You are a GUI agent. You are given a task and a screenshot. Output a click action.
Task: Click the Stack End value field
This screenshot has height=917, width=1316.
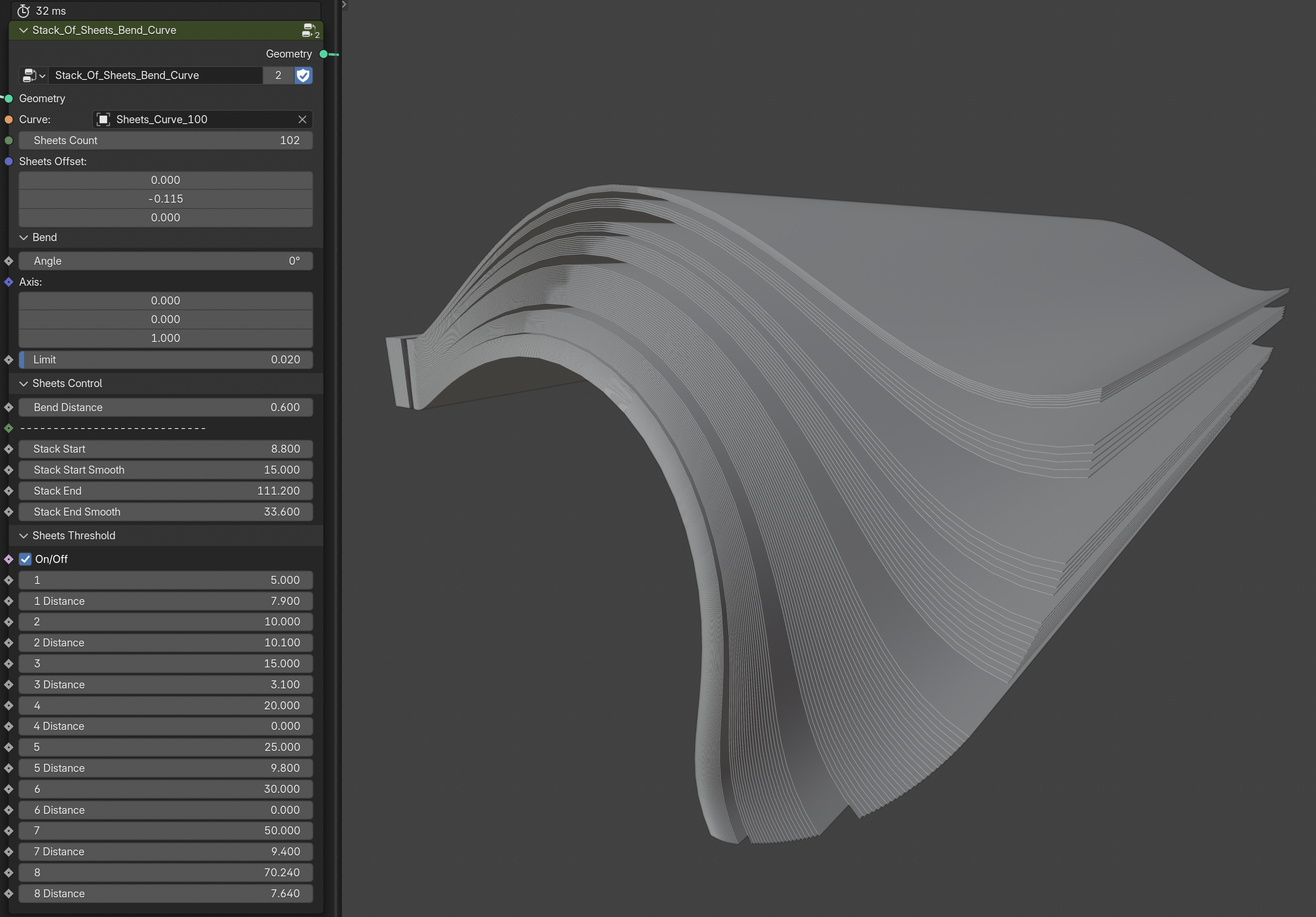166,491
